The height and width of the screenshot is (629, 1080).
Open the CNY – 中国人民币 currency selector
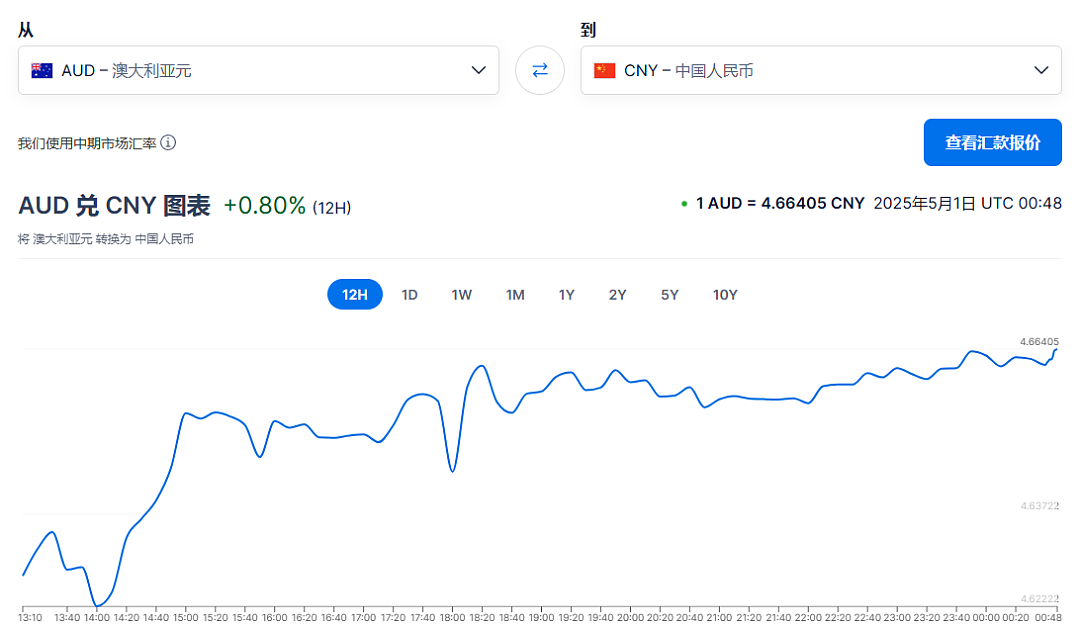tap(821, 70)
